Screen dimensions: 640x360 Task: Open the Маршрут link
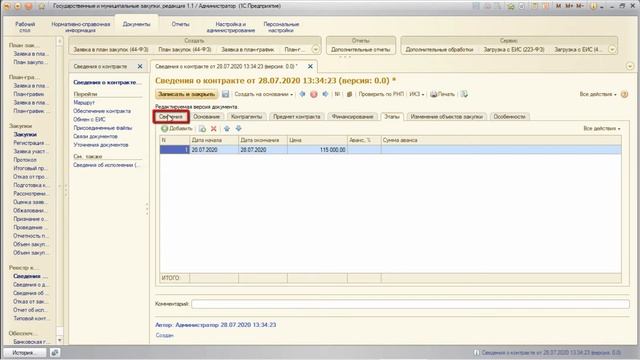tap(84, 102)
